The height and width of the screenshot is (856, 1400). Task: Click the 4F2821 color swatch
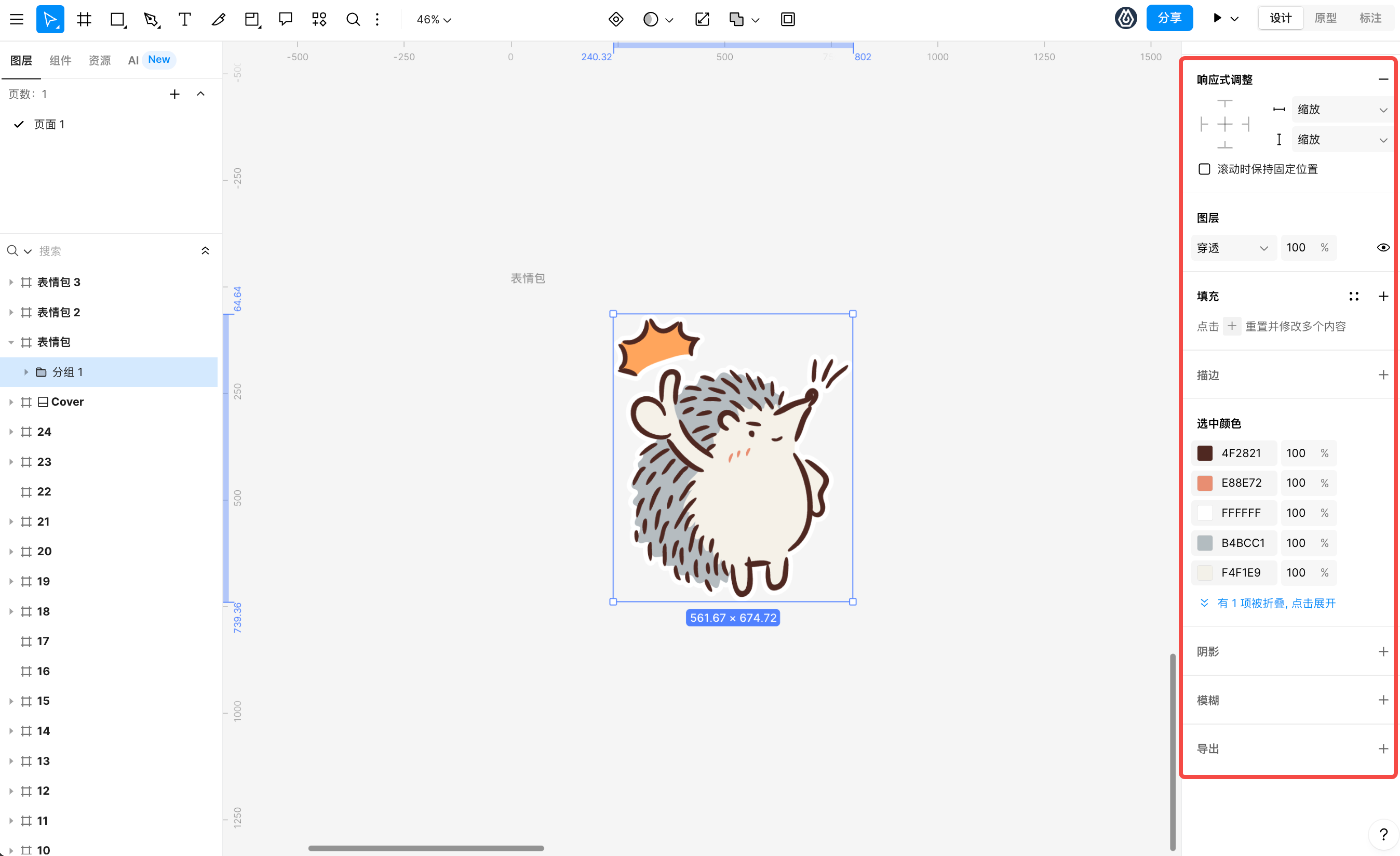[x=1205, y=453]
